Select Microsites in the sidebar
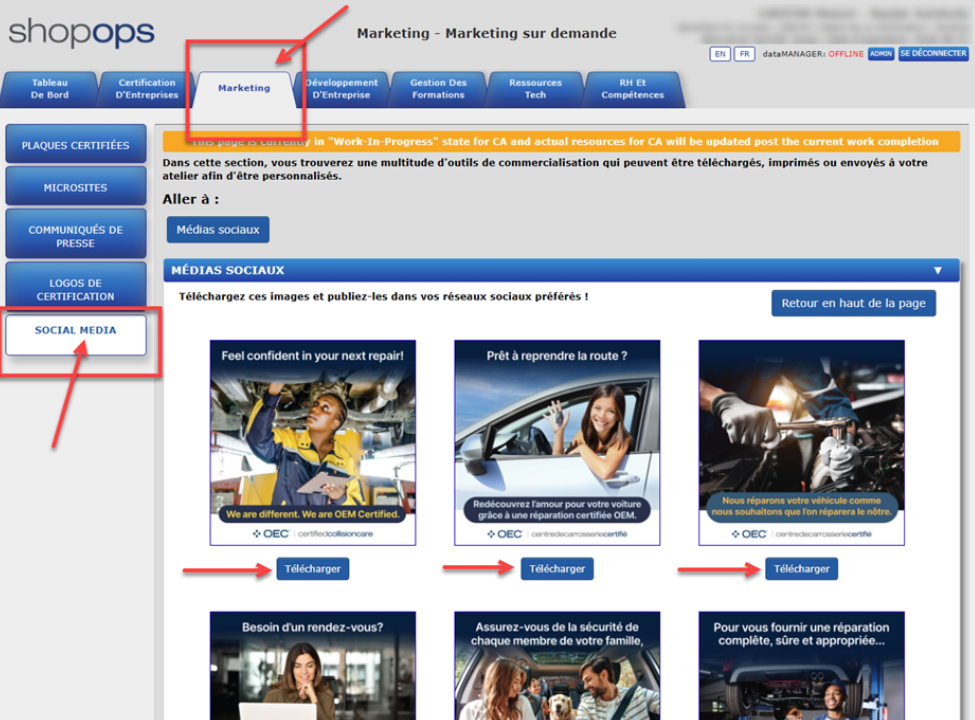The image size is (975, 720). [x=76, y=187]
